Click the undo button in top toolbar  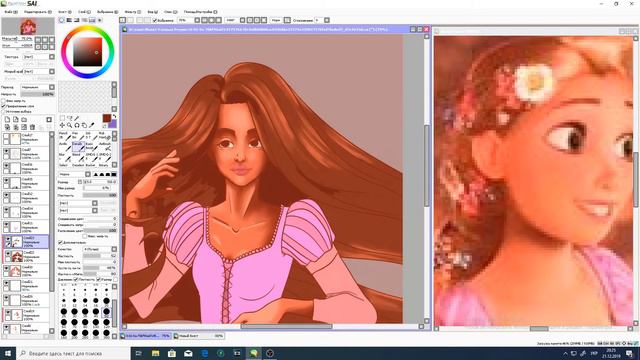click(122, 20)
